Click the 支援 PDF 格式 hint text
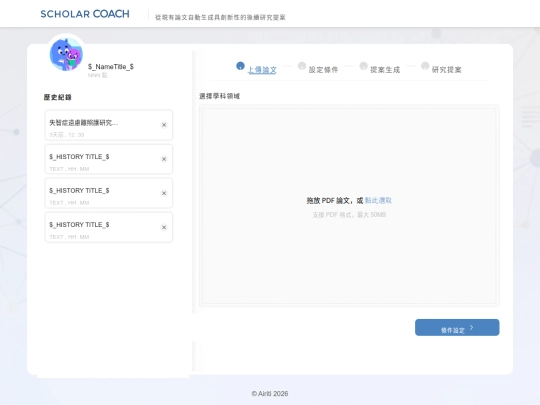 point(349,215)
